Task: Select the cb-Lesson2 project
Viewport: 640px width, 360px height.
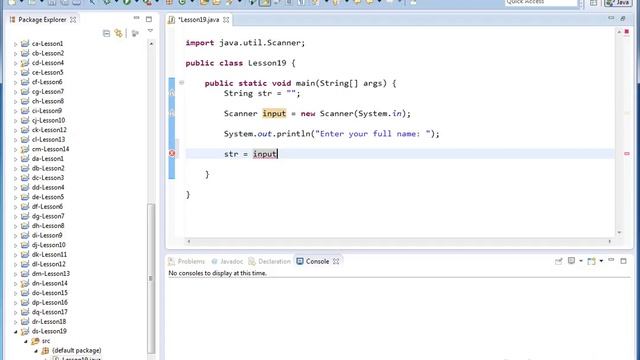Action: pyautogui.click(x=48, y=53)
